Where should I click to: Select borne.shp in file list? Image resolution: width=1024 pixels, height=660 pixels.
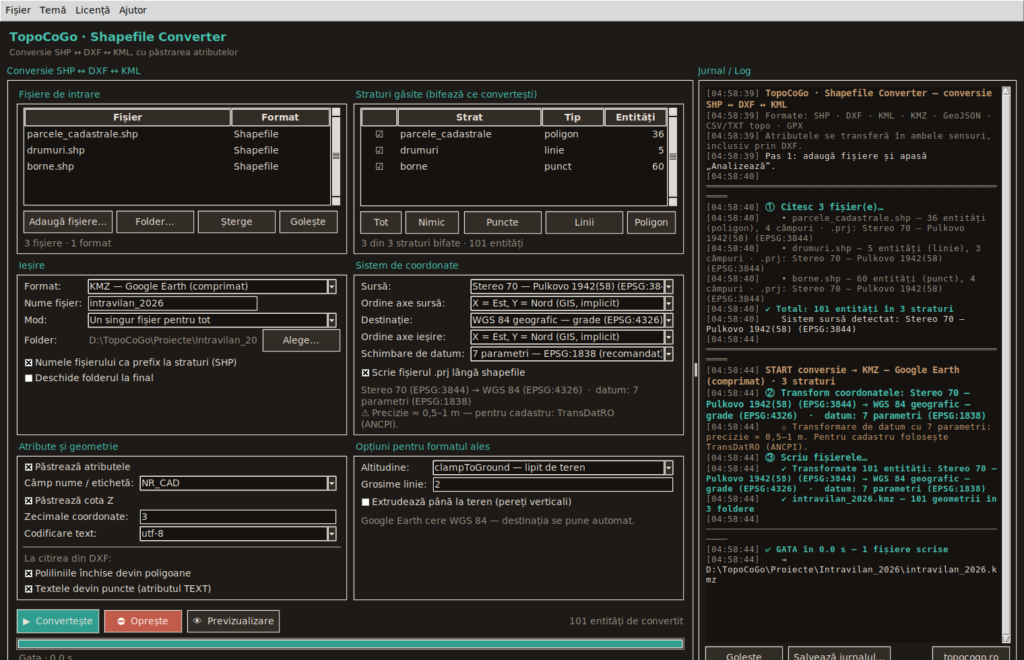(x=177, y=166)
